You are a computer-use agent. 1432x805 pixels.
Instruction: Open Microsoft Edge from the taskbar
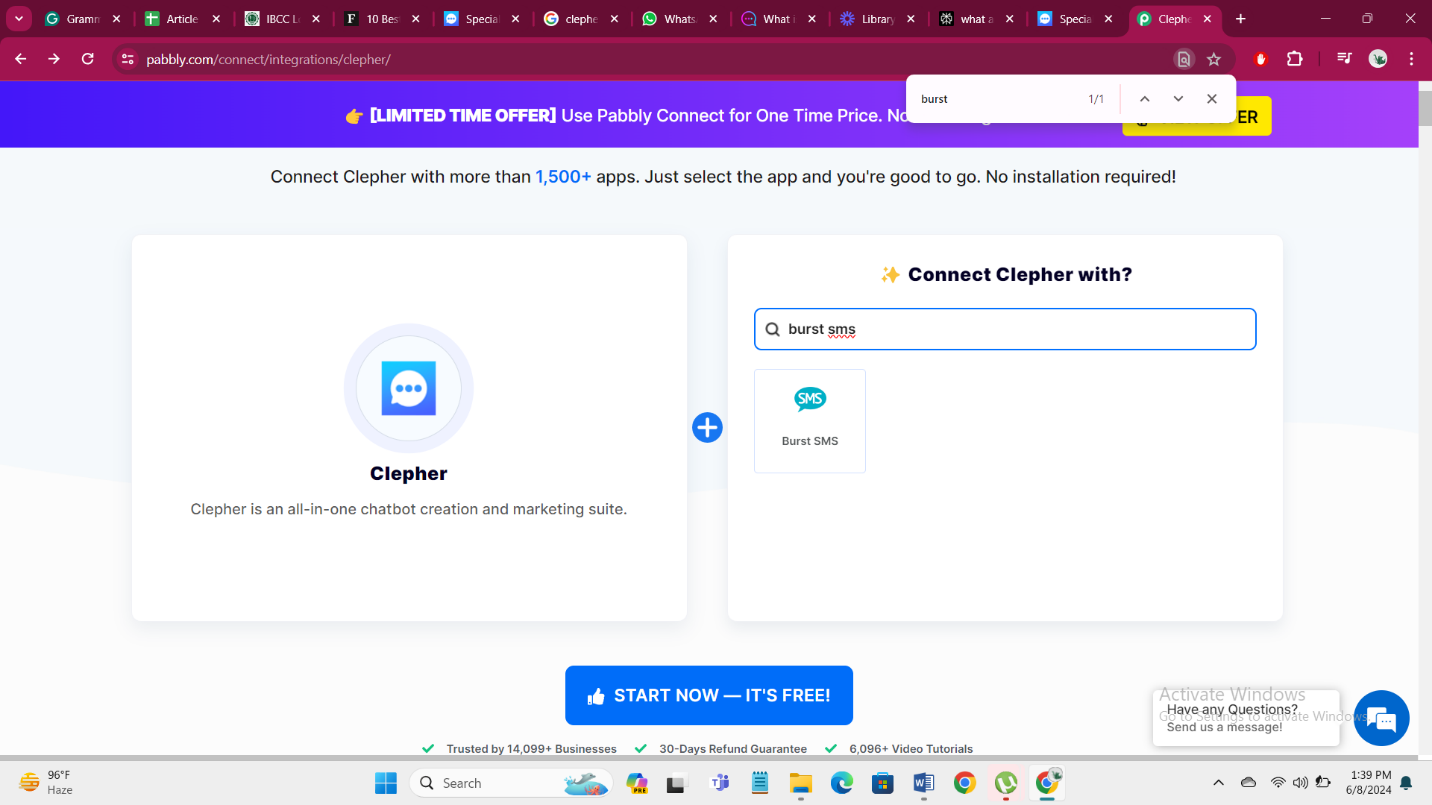point(842,783)
